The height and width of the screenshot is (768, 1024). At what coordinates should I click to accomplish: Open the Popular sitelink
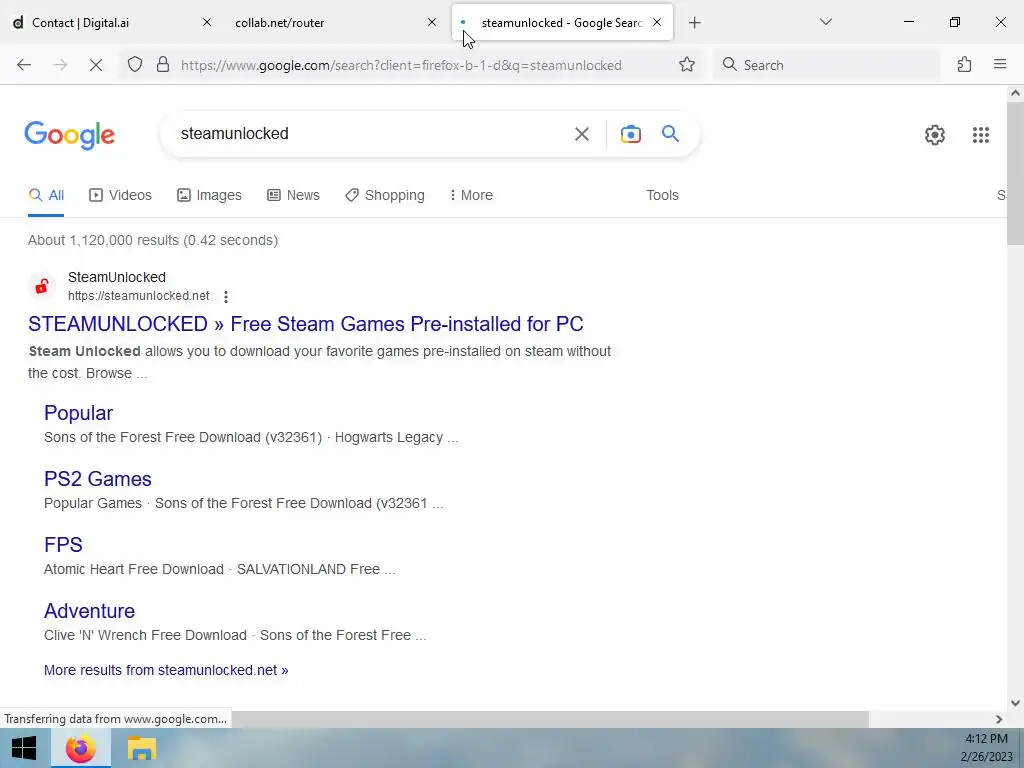pyautogui.click(x=78, y=413)
